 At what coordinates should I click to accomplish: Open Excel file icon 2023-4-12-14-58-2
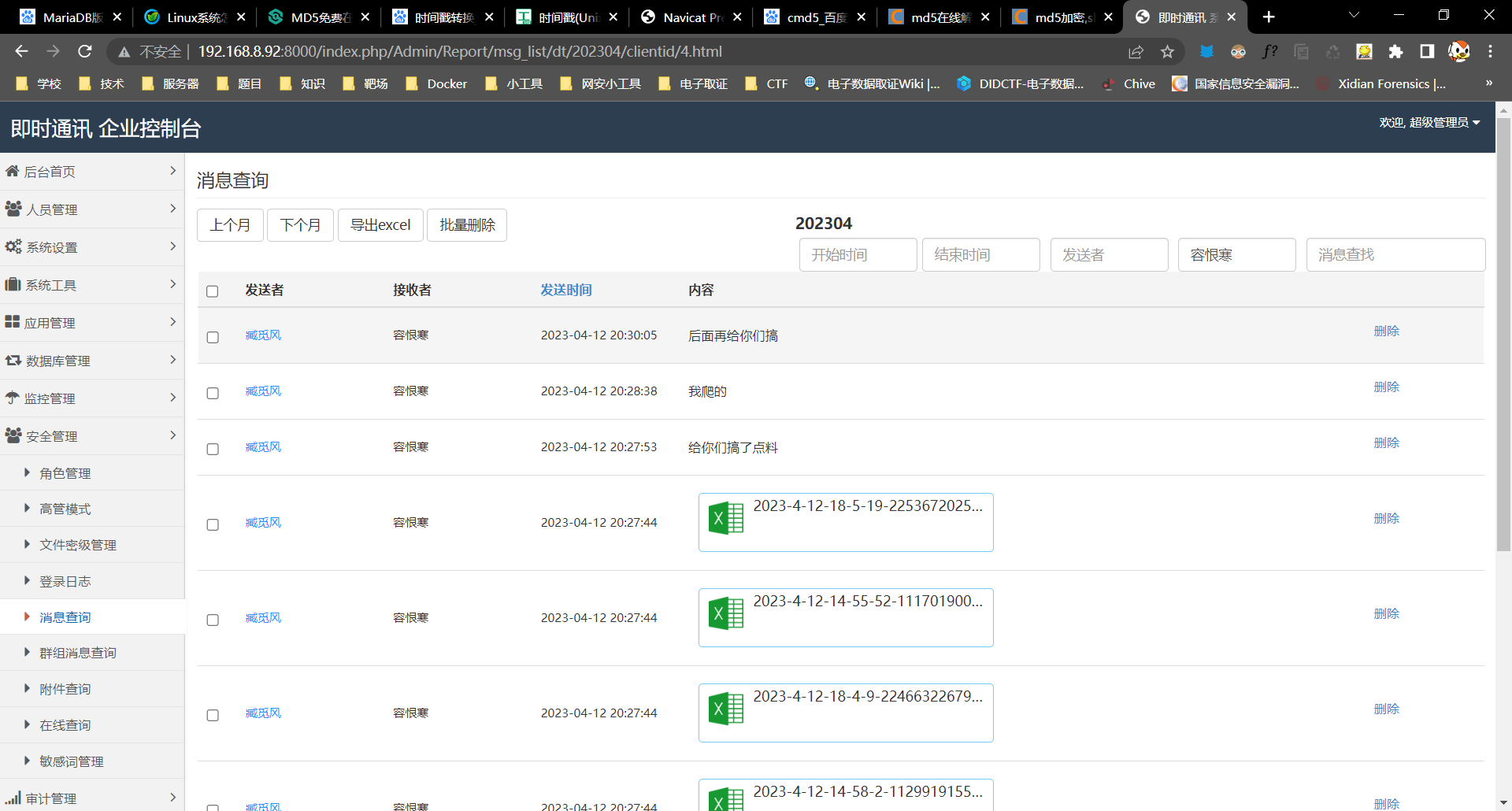pos(726,799)
